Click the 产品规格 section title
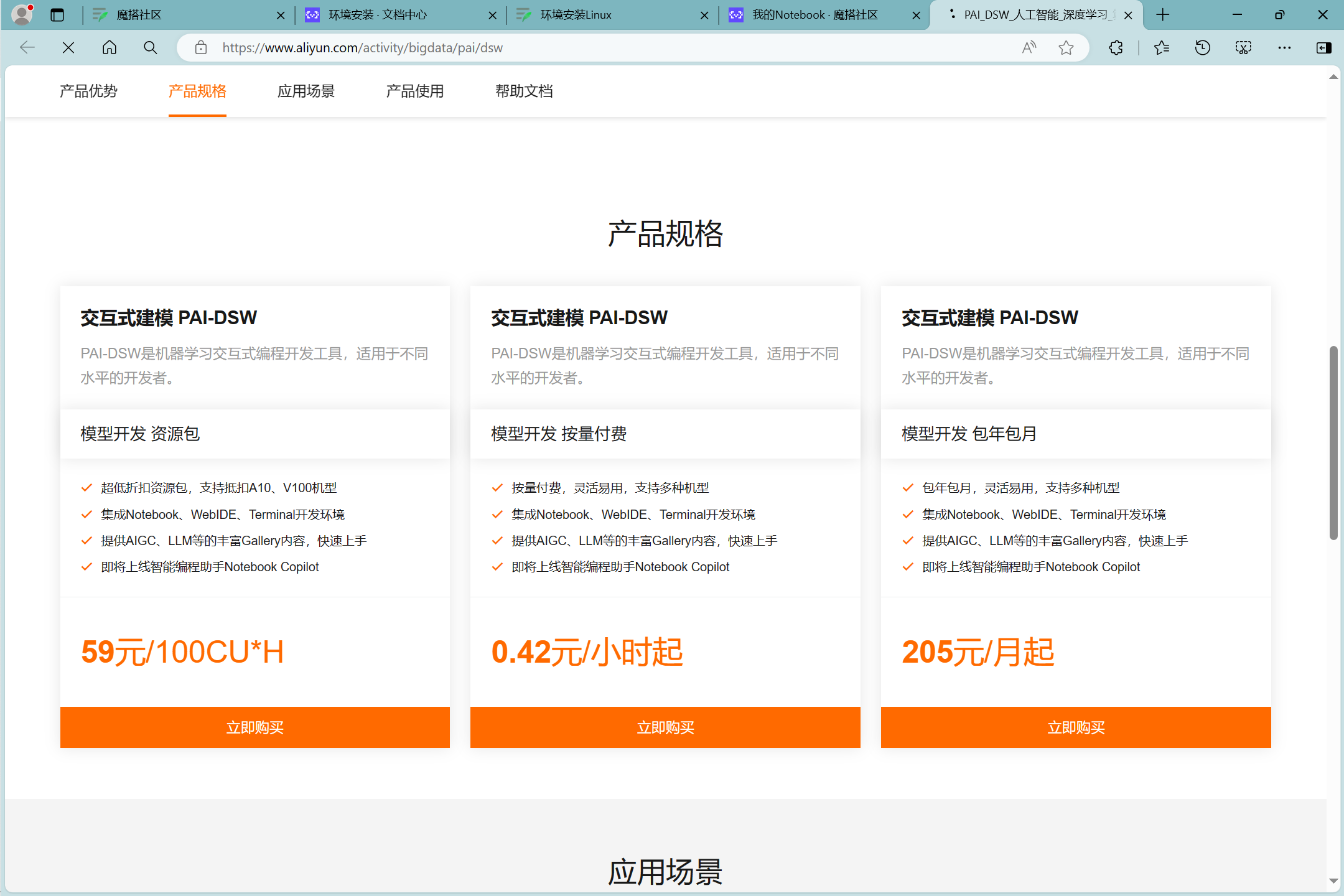This screenshot has height=896, width=1344. 665,234
